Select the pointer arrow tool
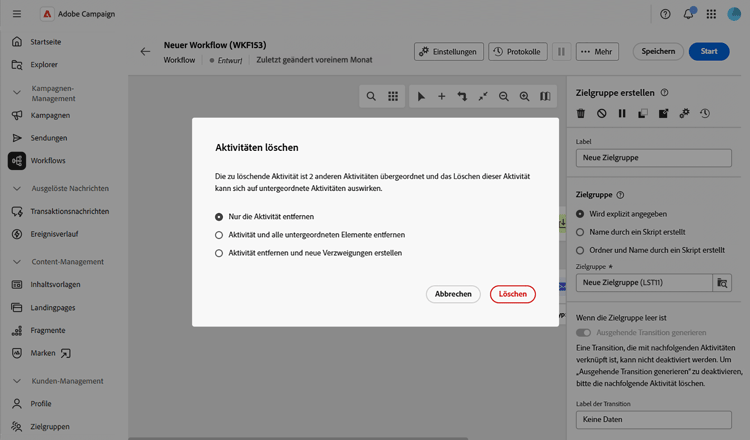Screen dimensions: 750x440 (421, 96)
